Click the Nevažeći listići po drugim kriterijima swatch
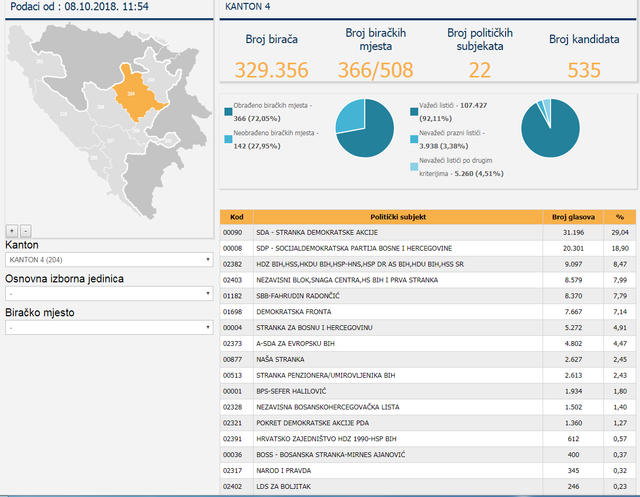Screen dimensions: 640x497 [x=414, y=166]
